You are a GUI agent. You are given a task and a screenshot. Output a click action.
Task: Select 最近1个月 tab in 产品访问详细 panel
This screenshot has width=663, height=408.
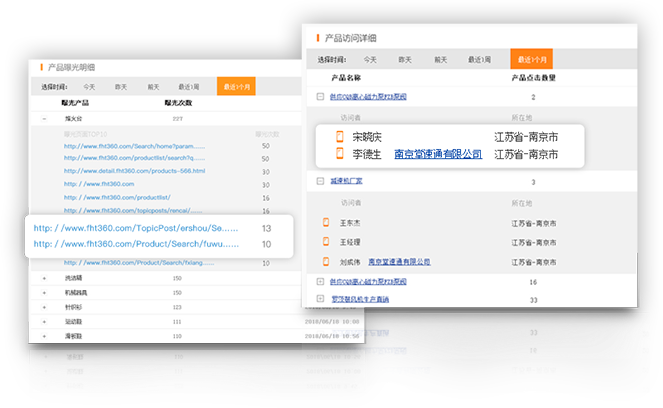(x=531, y=60)
